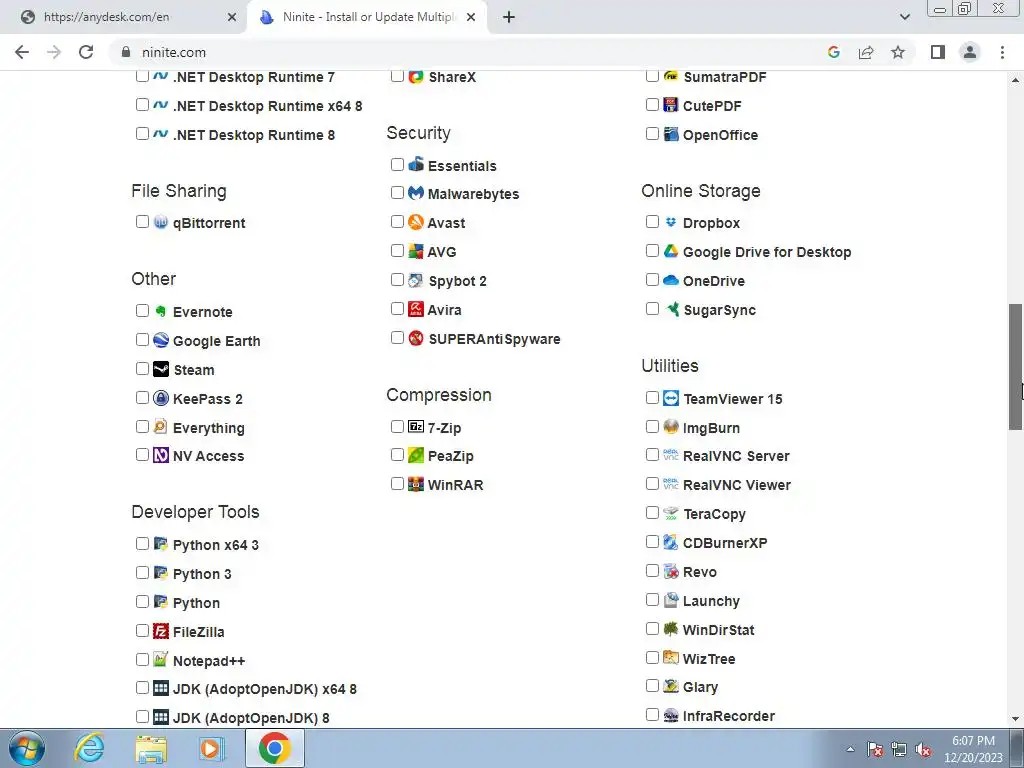The width and height of the screenshot is (1024, 768).
Task: Click the SUPERAntiSpyware icon
Action: pyautogui.click(x=416, y=338)
